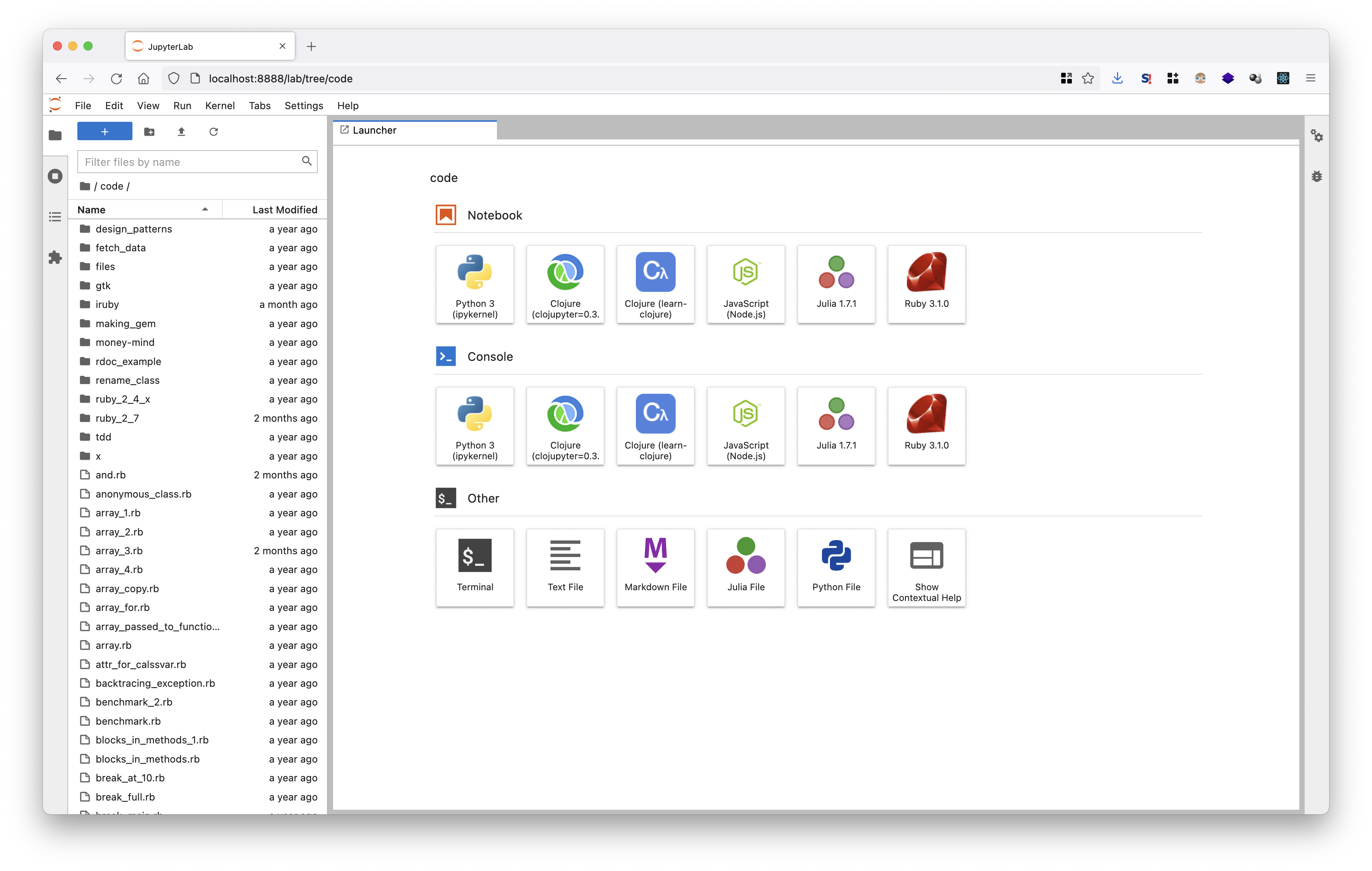Upload files using the upload icon
The image size is (1372, 871).
pos(181,131)
